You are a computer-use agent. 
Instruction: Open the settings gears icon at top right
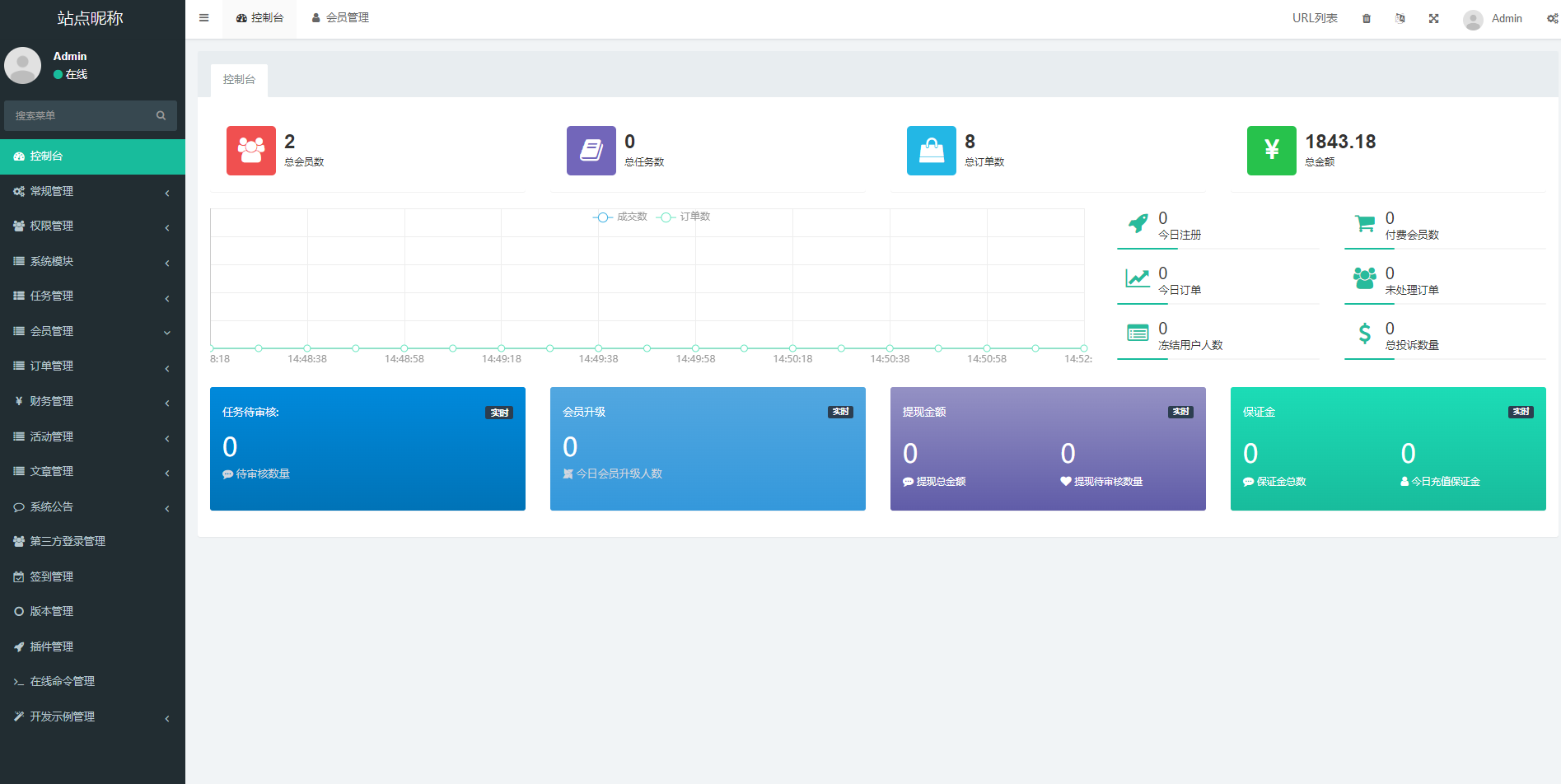click(1552, 19)
